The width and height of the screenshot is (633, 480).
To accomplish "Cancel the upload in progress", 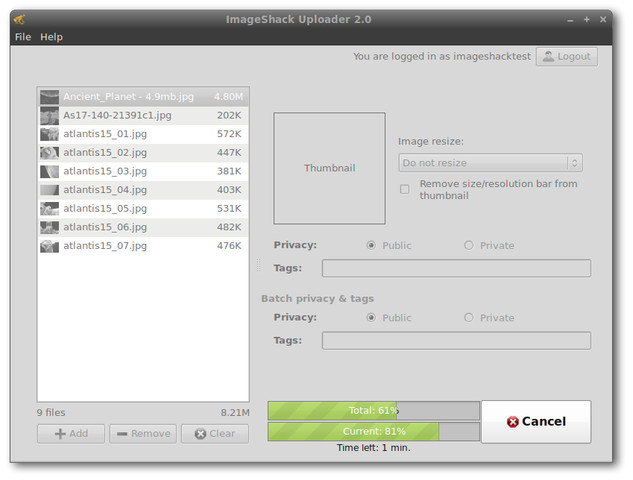I will [x=536, y=422].
